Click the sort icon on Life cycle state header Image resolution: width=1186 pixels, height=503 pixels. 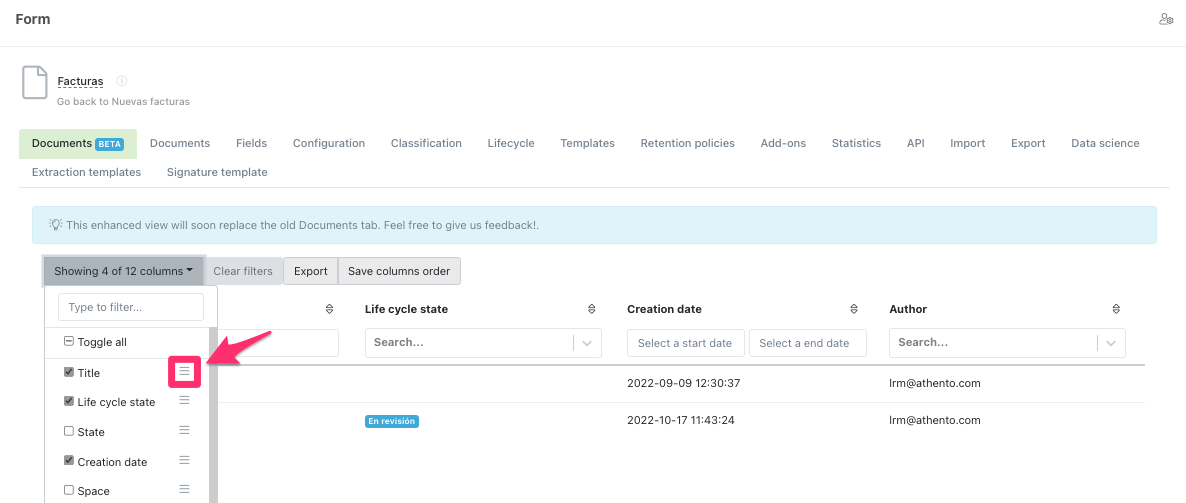pos(591,309)
